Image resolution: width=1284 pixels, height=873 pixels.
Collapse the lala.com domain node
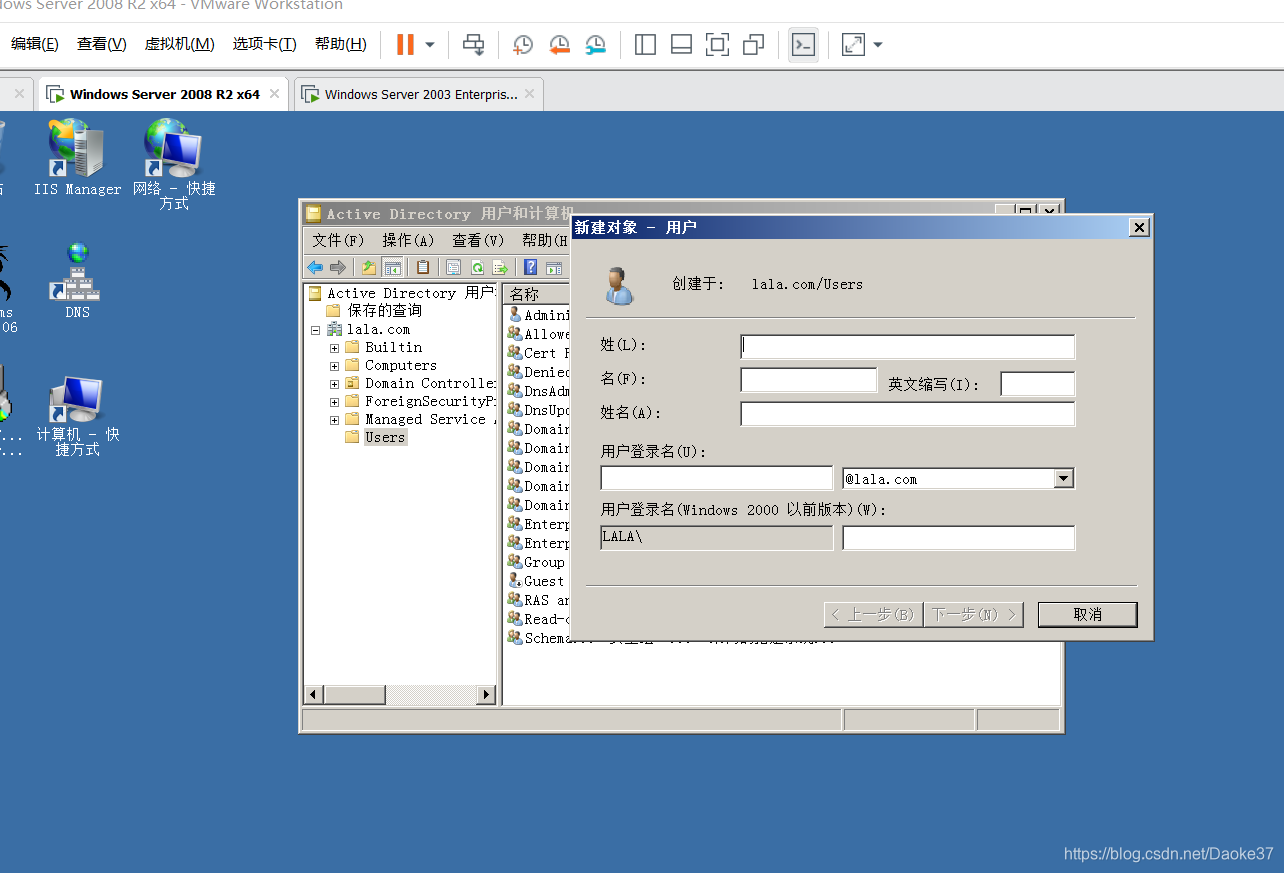tap(316, 330)
